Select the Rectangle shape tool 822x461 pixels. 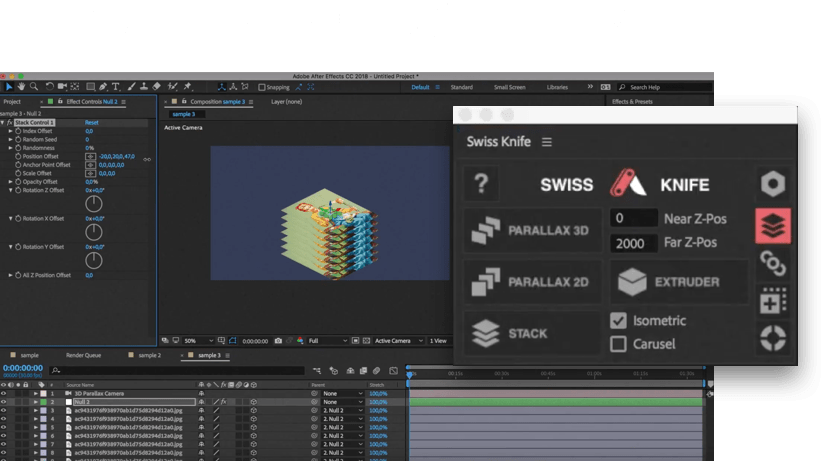coord(90,87)
